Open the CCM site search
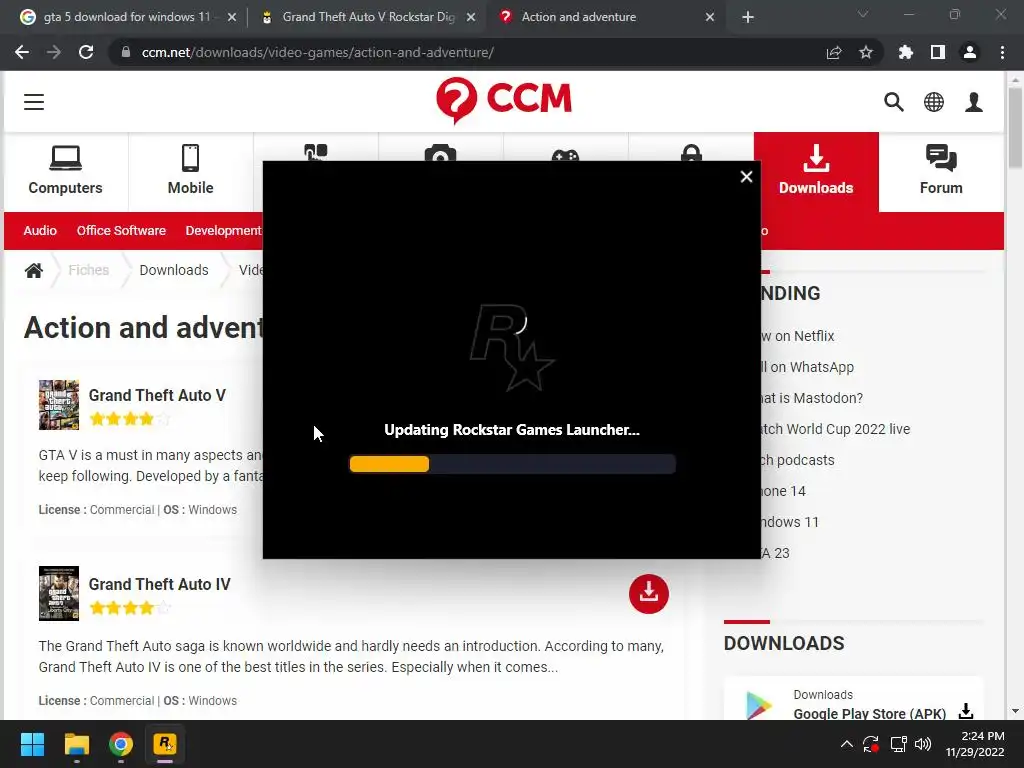 tap(893, 102)
